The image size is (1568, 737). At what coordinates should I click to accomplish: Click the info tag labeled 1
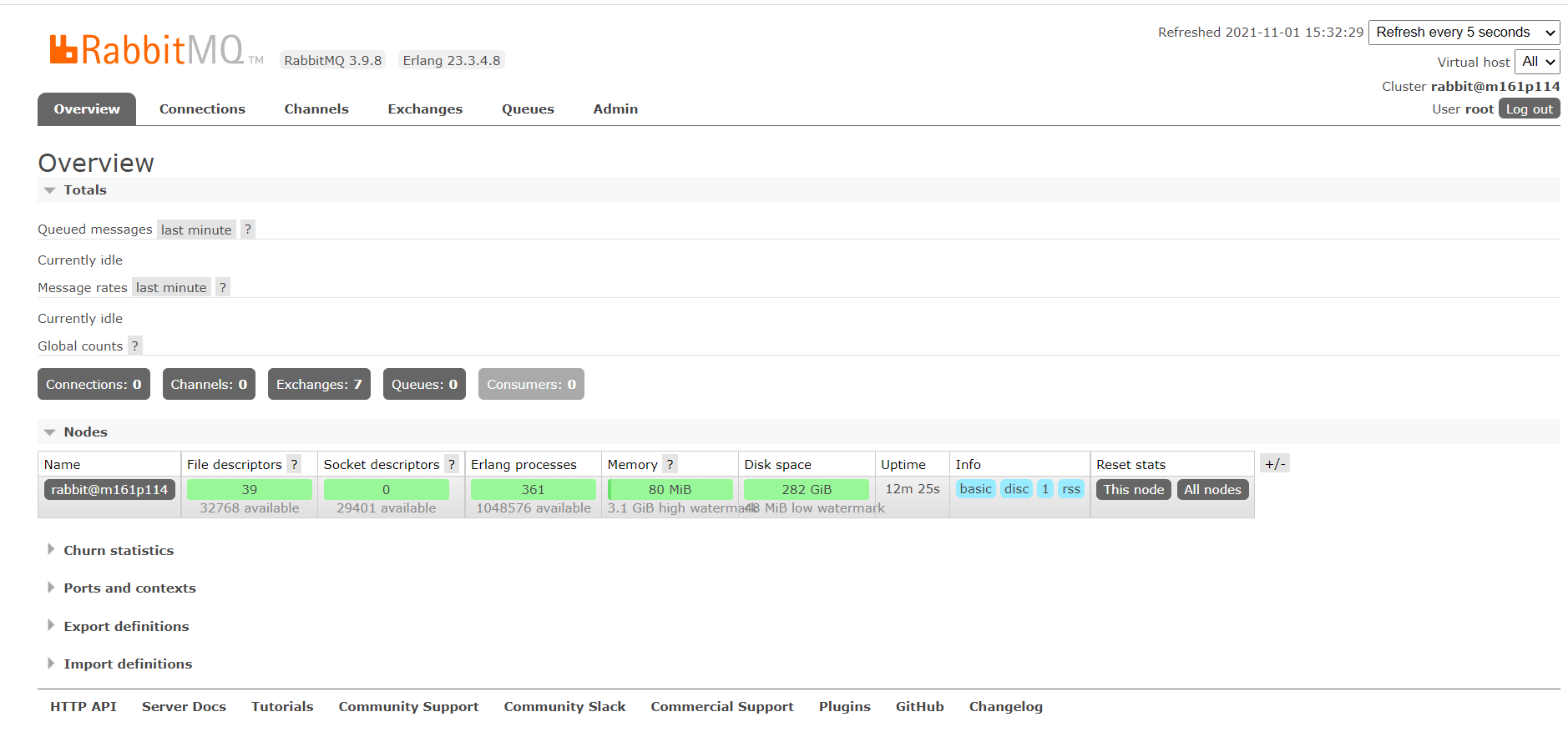point(1045,488)
